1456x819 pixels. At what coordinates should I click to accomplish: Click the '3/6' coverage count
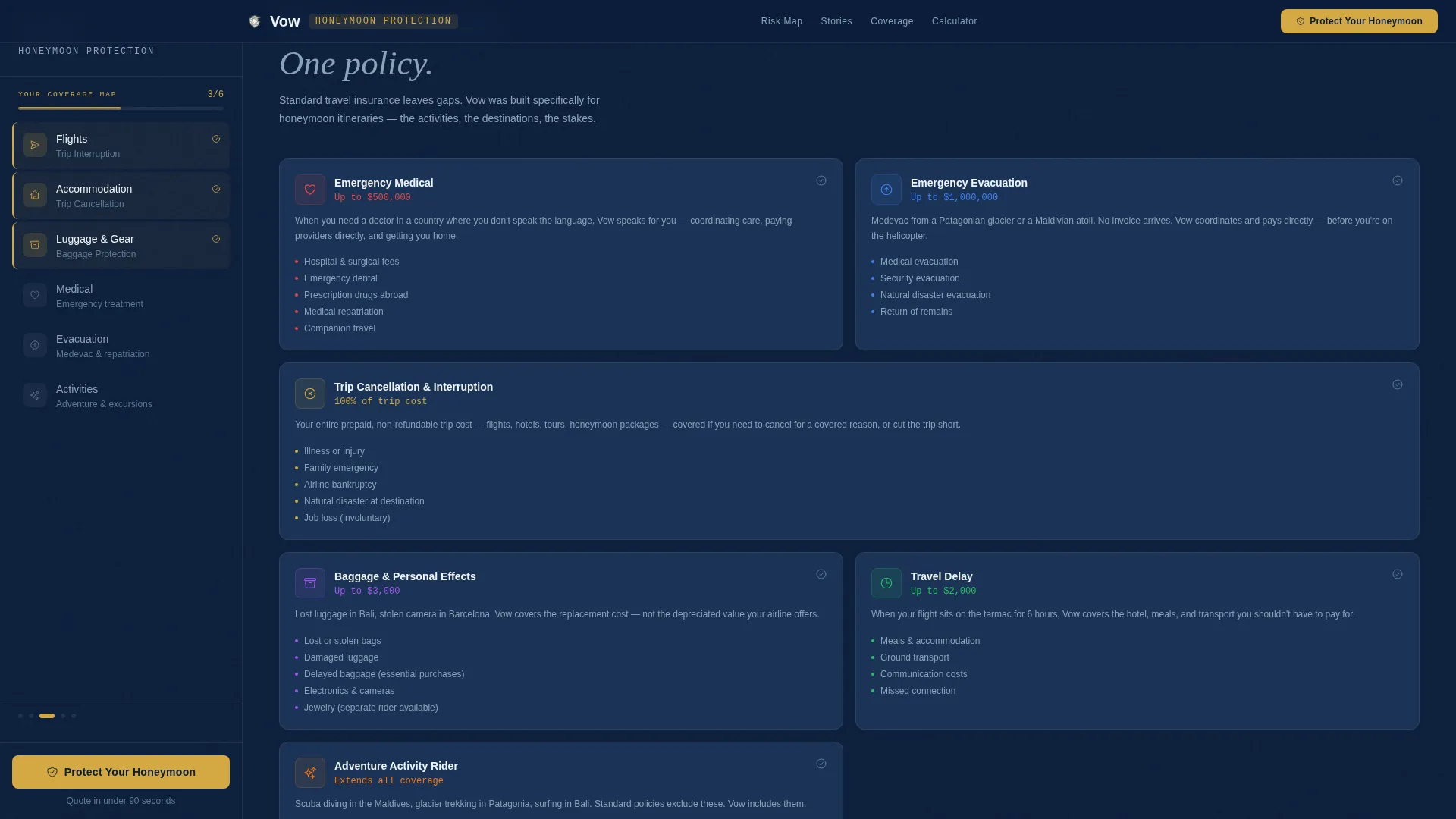tap(215, 95)
